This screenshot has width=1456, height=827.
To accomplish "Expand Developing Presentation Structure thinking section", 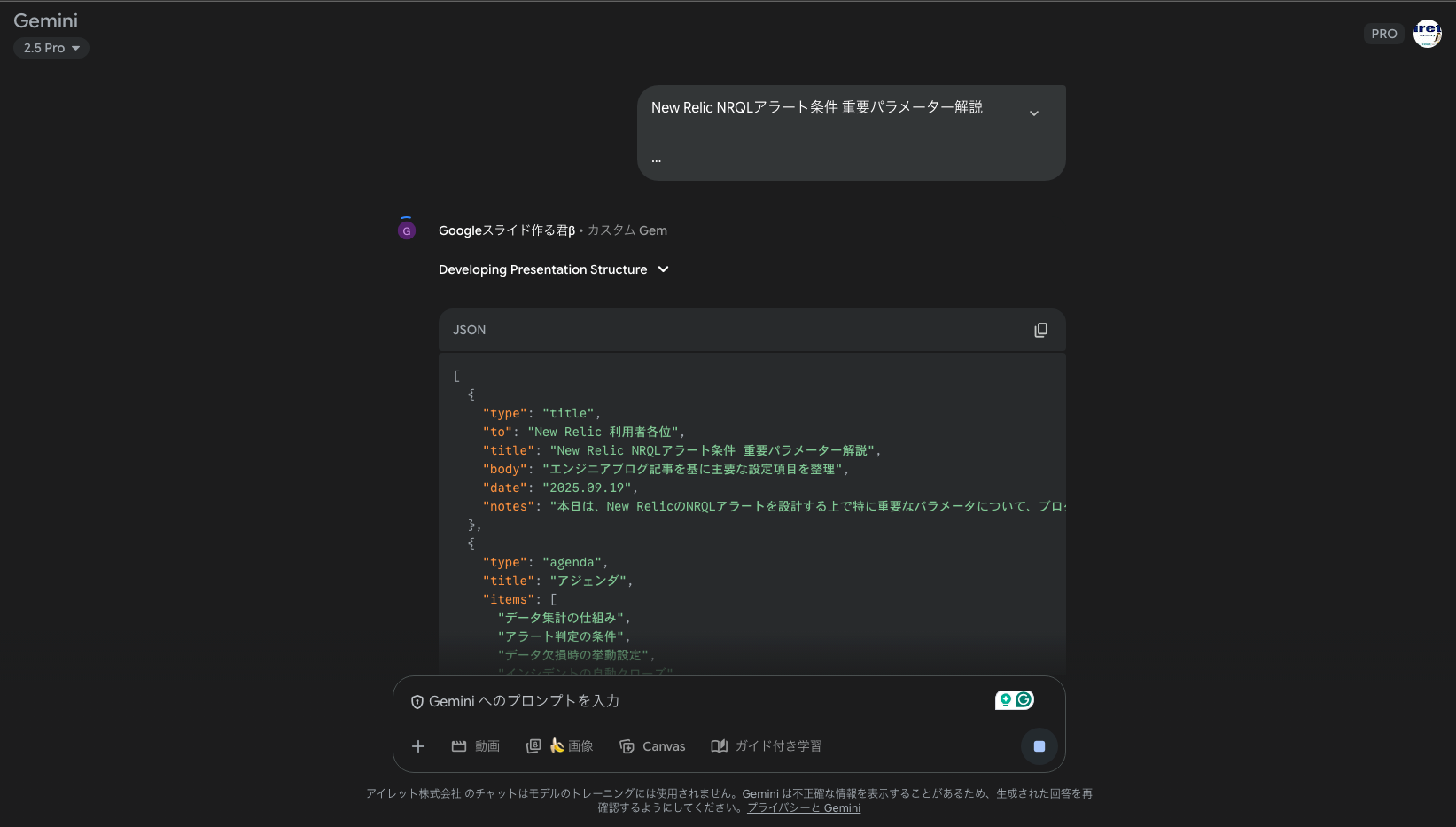I will [554, 269].
